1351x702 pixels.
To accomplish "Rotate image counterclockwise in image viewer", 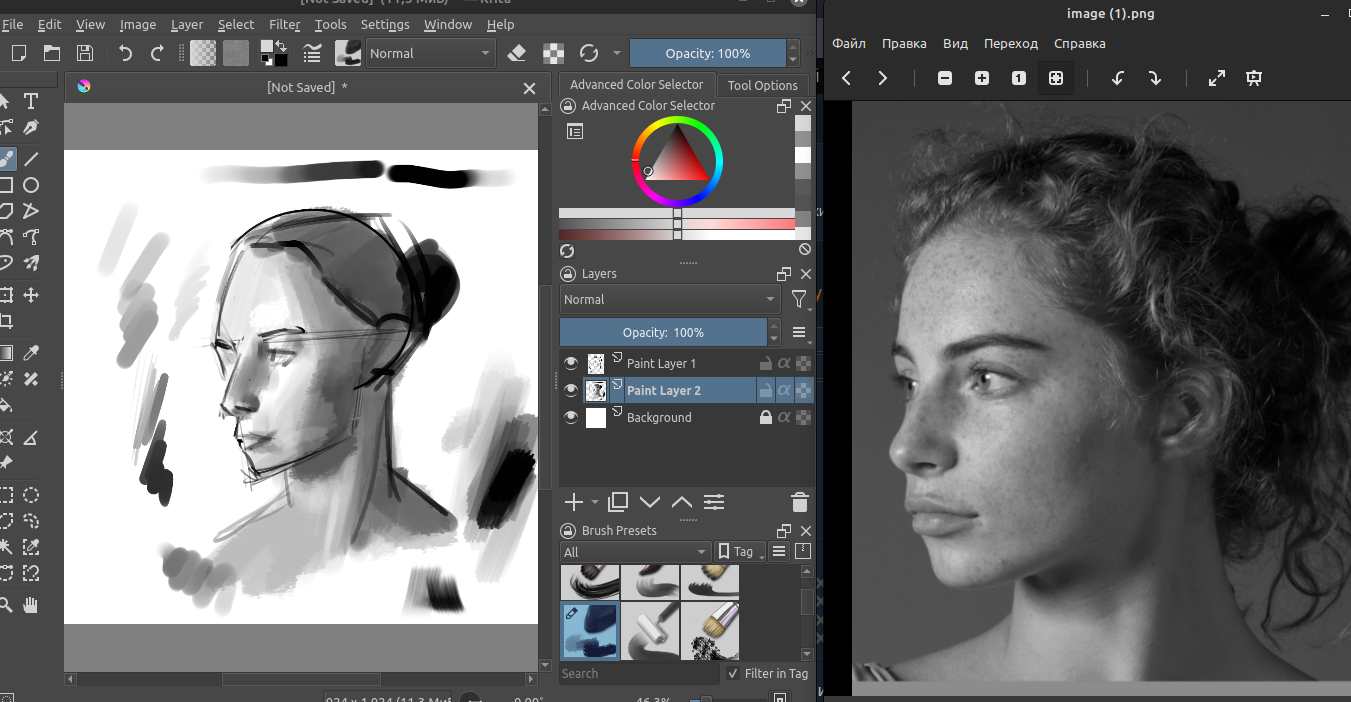I will 1118,78.
